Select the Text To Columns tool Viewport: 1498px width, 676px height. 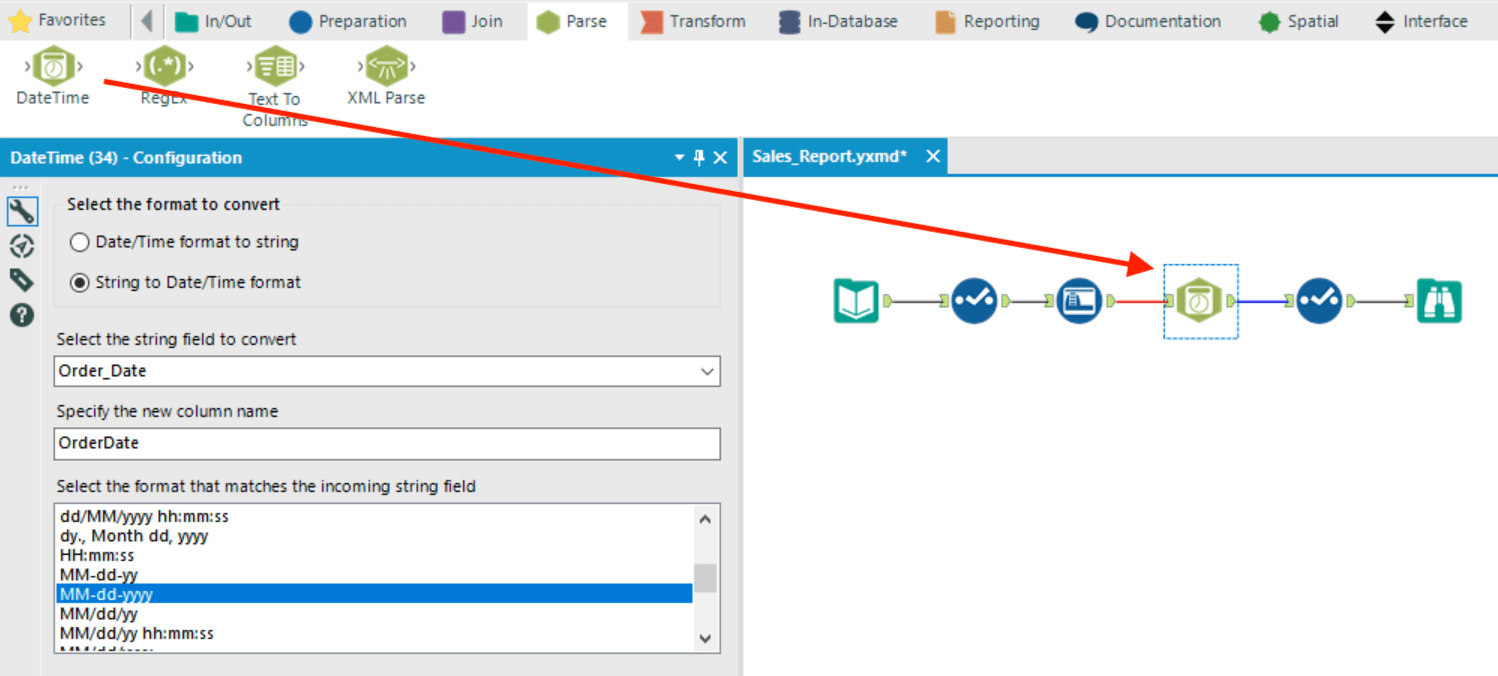click(x=274, y=68)
